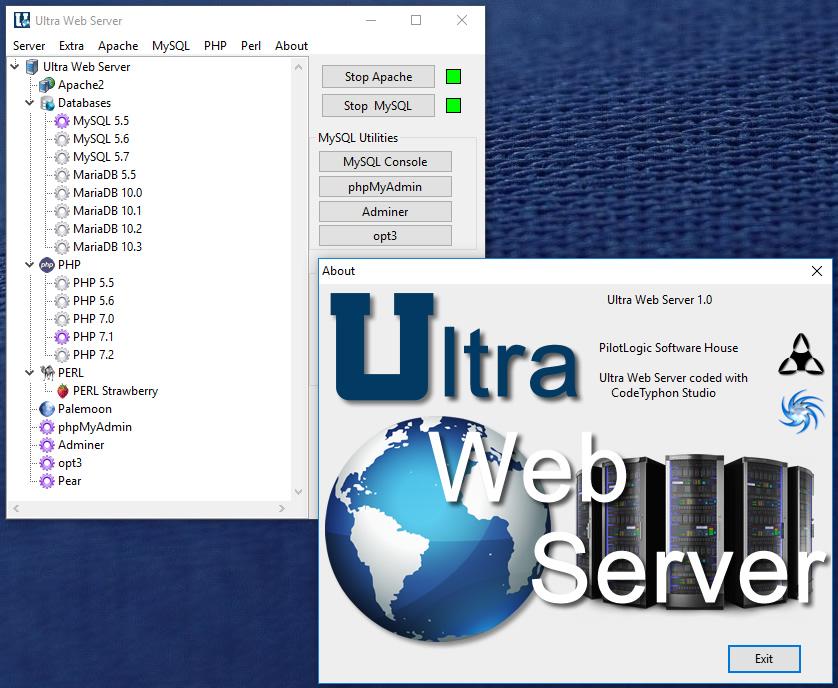The width and height of the screenshot is (838, 688).
Task: Click the "PilotLogic Software House" text
Action: 668,348
